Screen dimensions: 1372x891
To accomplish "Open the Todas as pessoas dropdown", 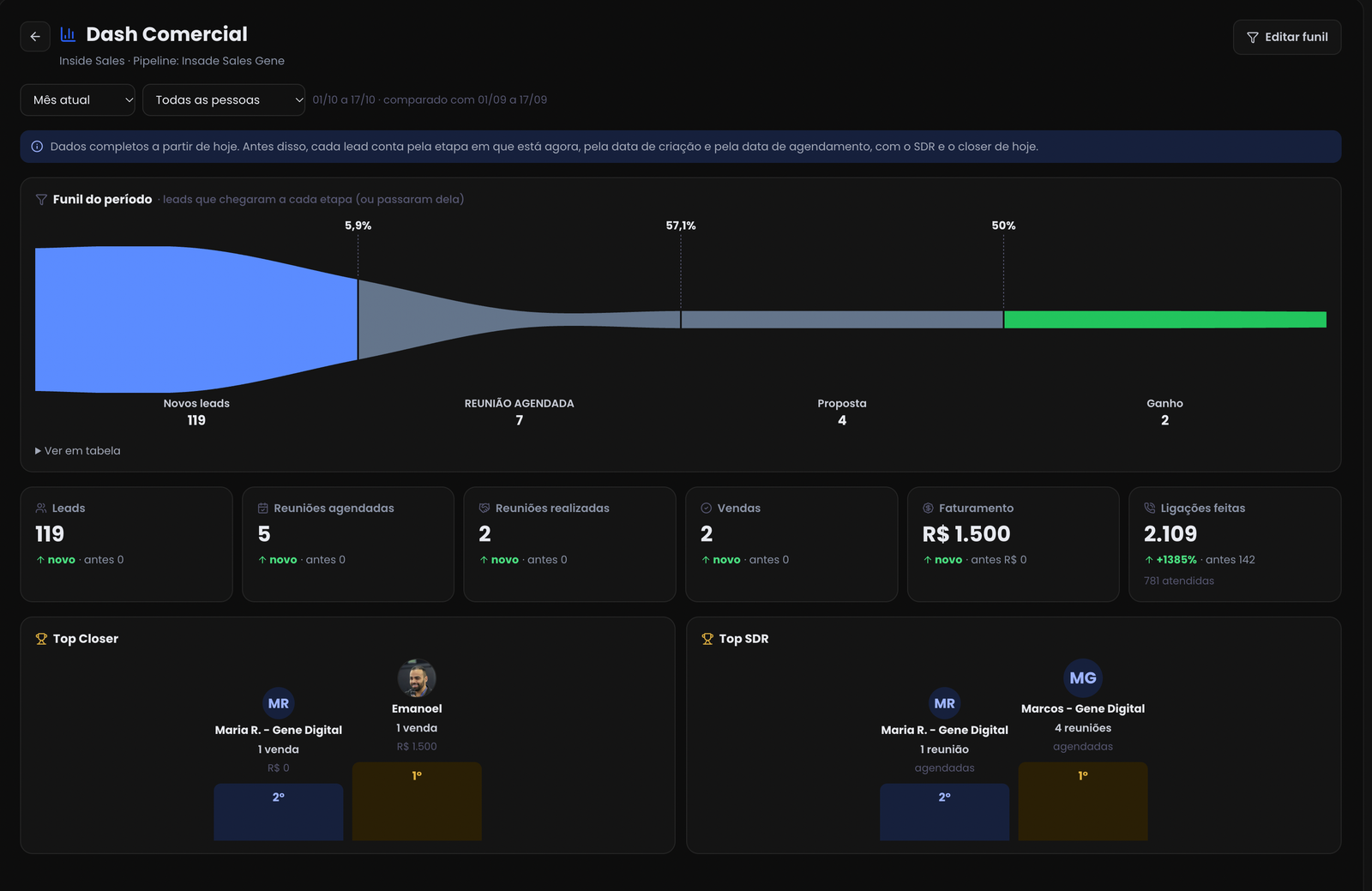I will (x=224, y=99).
